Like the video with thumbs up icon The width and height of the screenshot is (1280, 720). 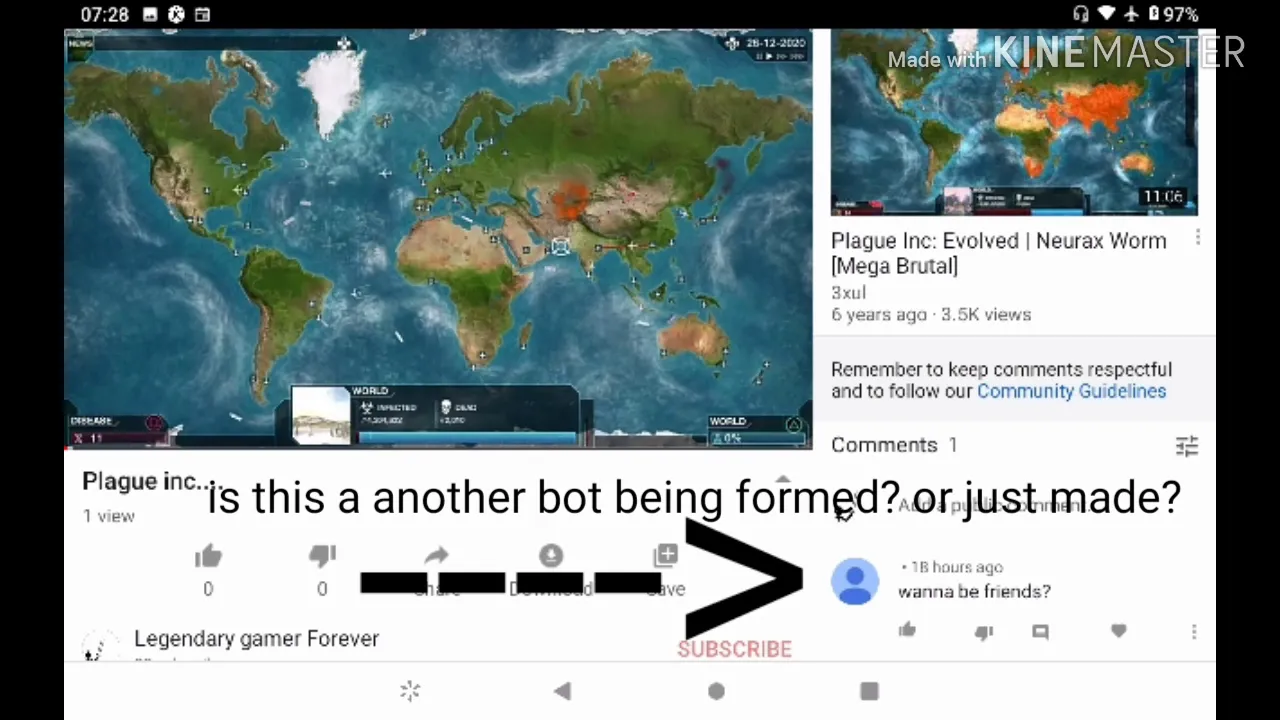pos(208,557)
